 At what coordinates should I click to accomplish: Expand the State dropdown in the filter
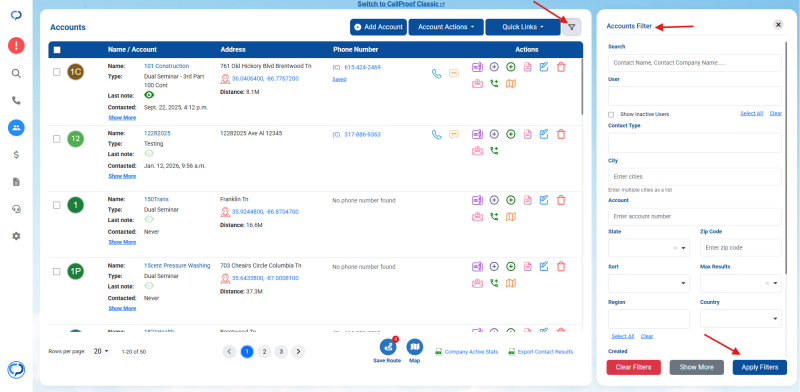point(648,248)
